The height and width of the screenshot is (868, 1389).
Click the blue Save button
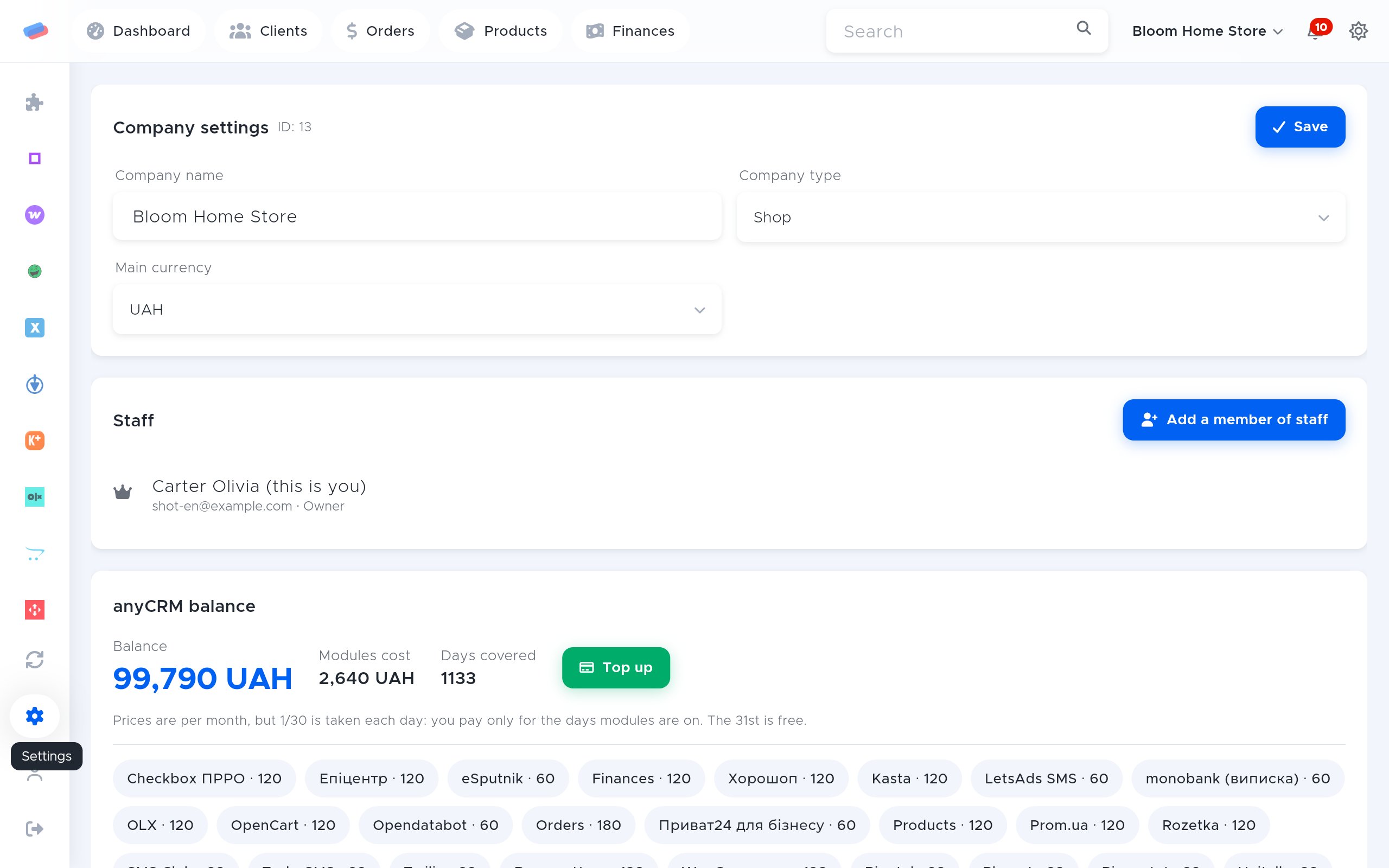(x=1299, y=127)
